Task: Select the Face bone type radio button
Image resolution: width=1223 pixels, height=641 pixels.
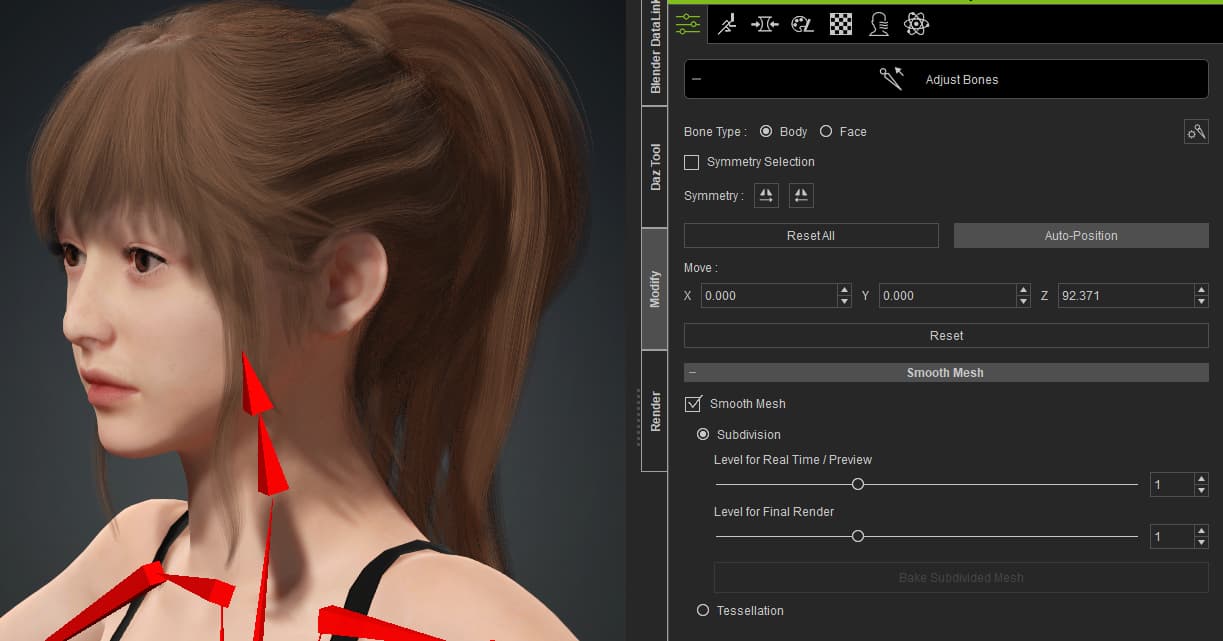Action: (826, 132)
